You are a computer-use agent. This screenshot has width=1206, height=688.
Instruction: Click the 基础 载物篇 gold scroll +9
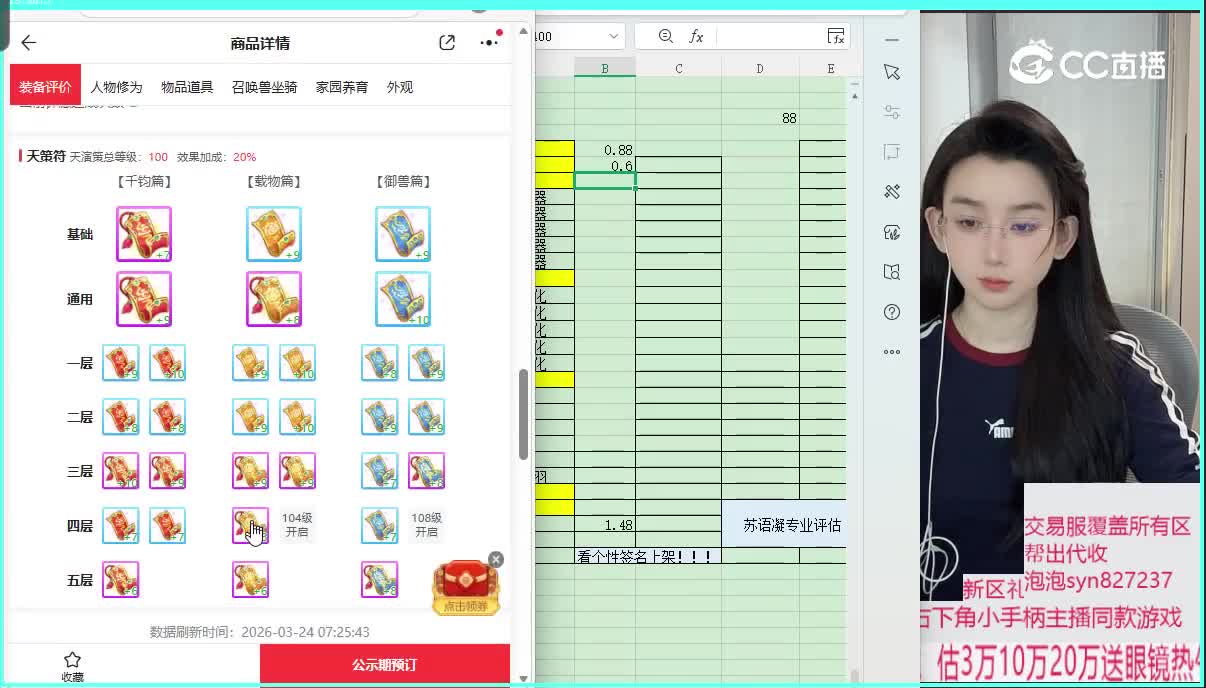274,234
